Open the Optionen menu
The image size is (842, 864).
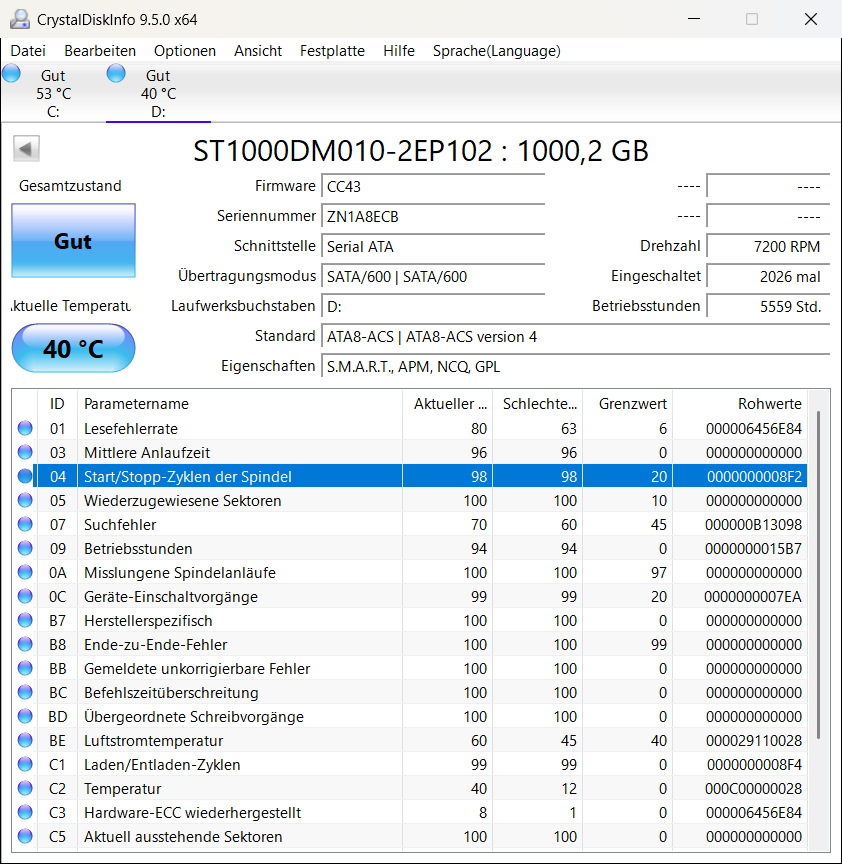185,51
